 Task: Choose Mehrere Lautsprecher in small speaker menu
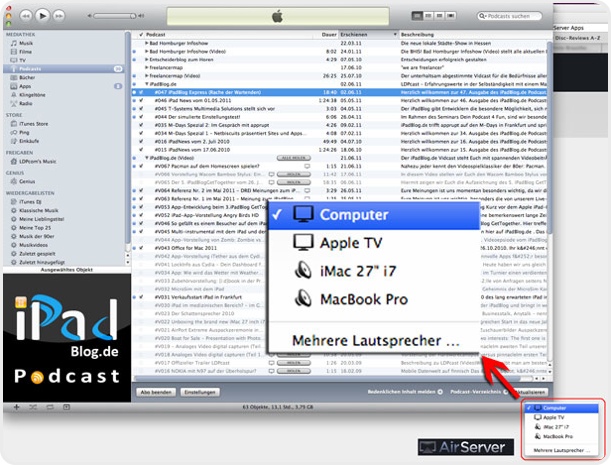tap(562, 451)
